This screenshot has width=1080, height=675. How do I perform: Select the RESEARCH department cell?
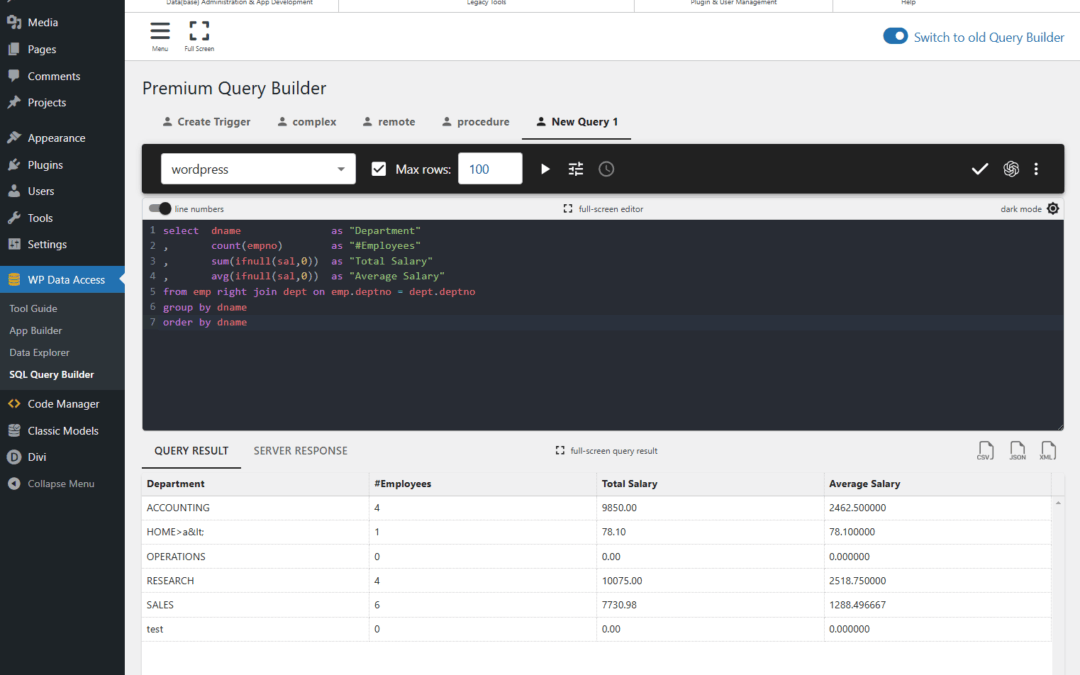coord(256,581)
